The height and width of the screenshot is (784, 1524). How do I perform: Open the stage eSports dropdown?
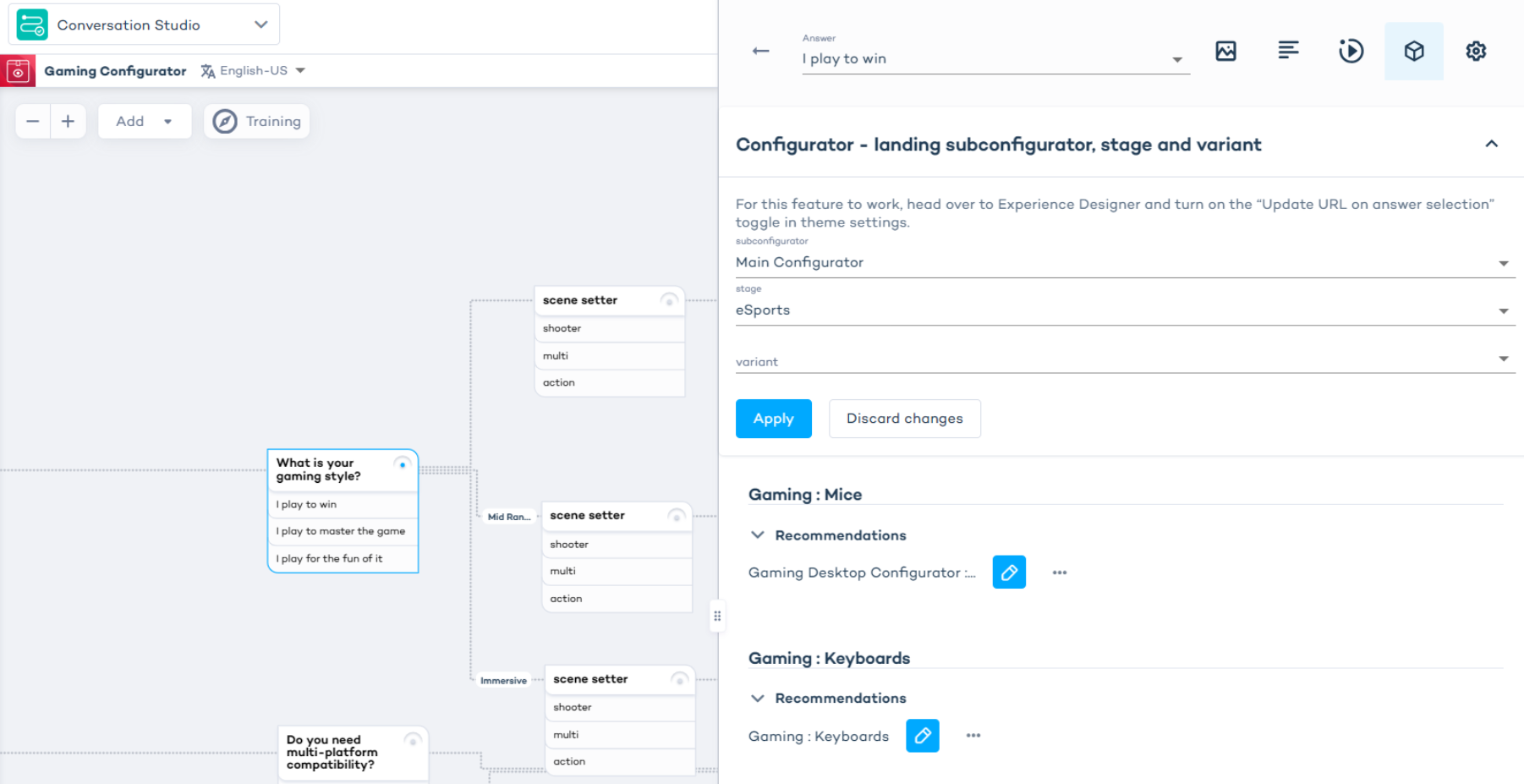(1125, 310)
